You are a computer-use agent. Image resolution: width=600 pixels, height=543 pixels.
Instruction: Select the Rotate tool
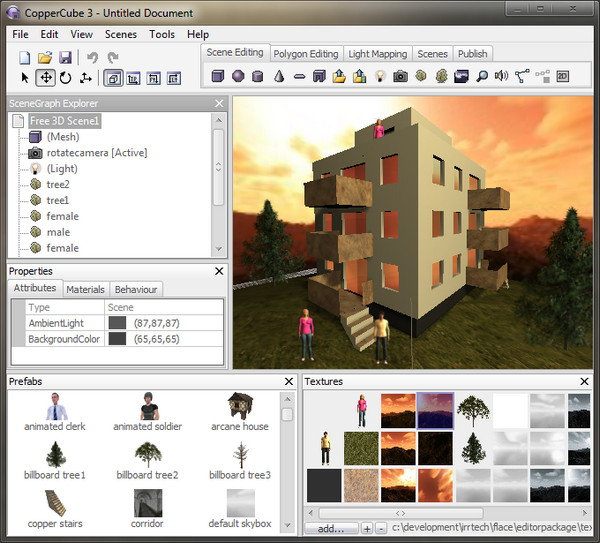click(x=65, y=77)
